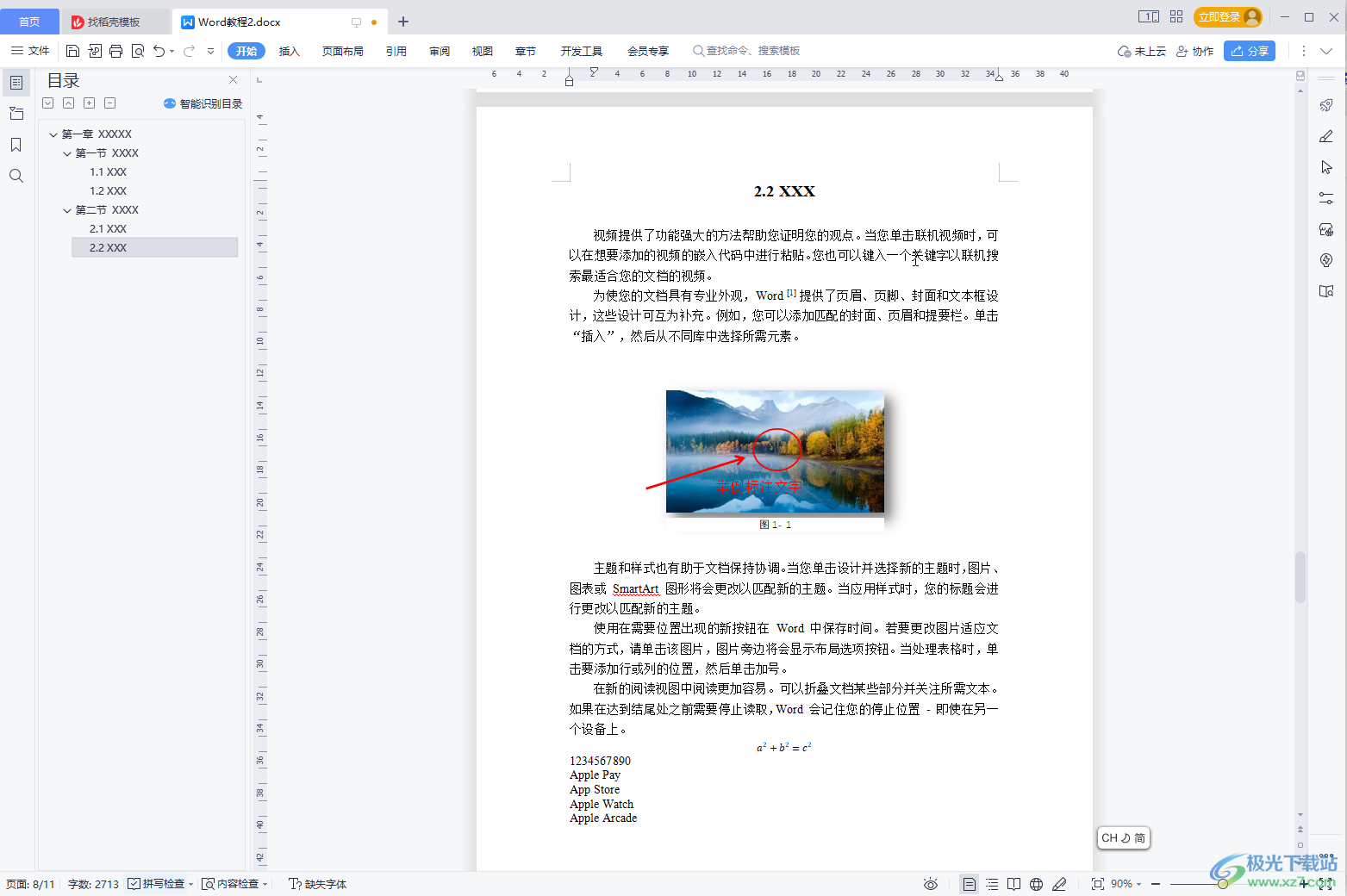Click the selection arrow icon in right panel
Image resolution: width=1347 pixels, height=896 pixels.
pyautogui.click(x=1326, y=167)
